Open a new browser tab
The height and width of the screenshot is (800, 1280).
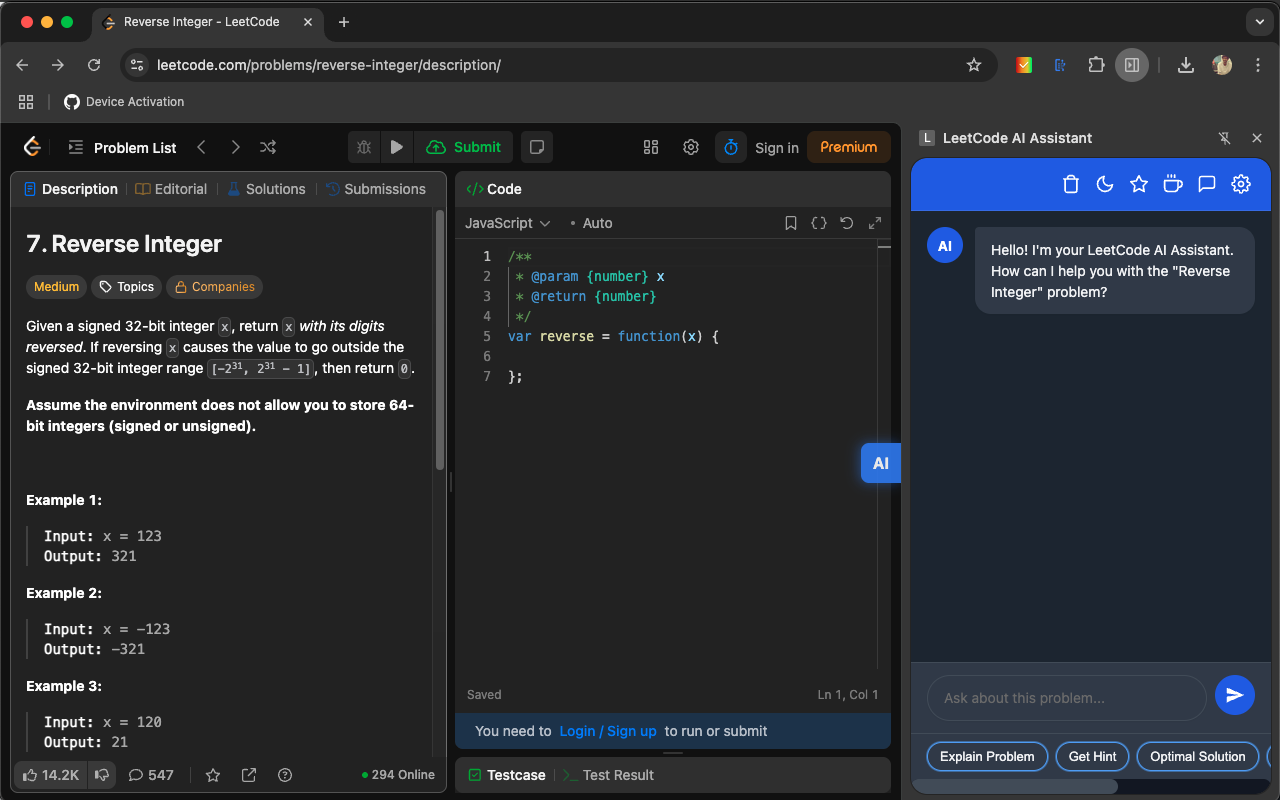344,22
